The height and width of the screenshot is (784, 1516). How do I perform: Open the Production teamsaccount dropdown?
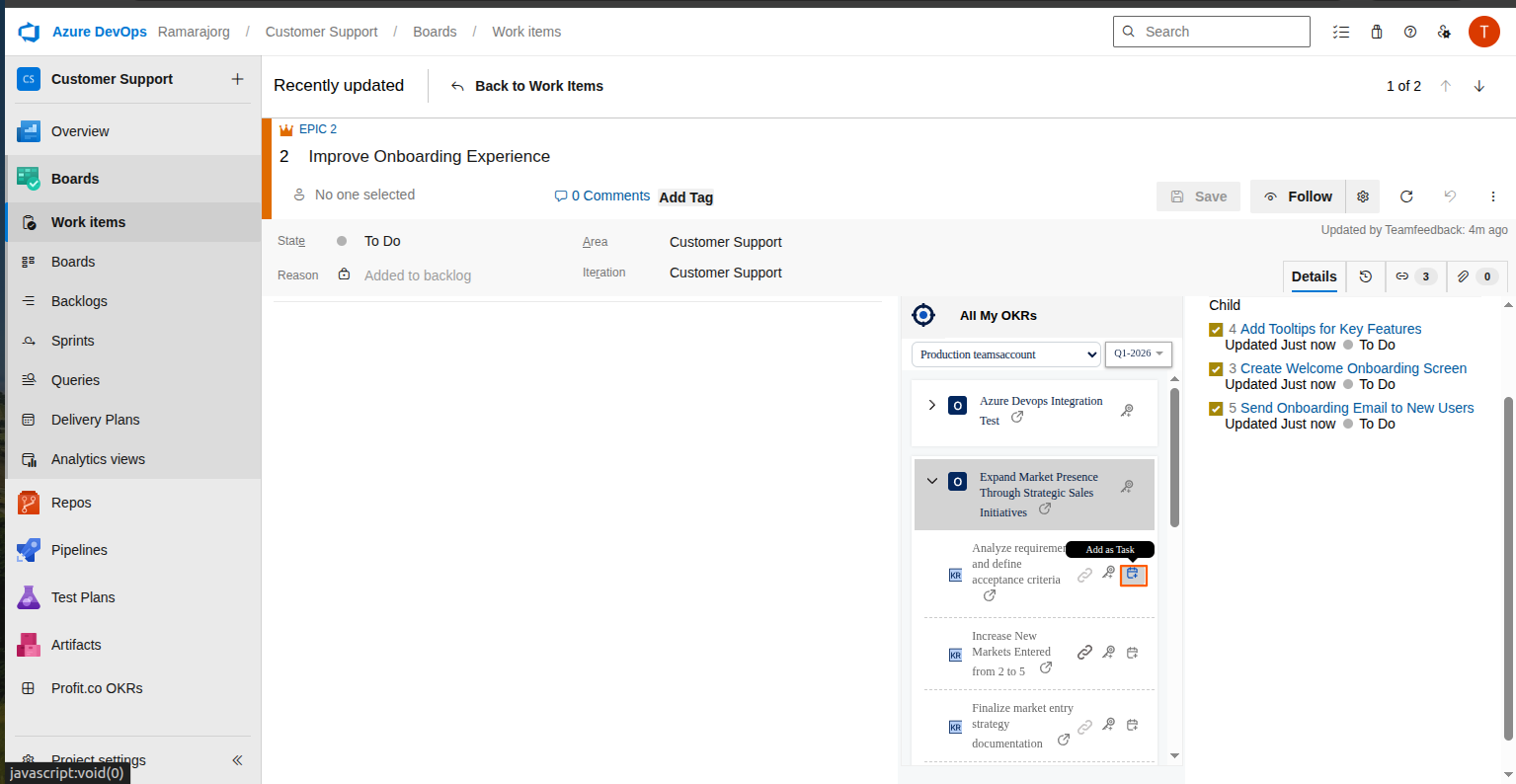tap(1005, 354)
